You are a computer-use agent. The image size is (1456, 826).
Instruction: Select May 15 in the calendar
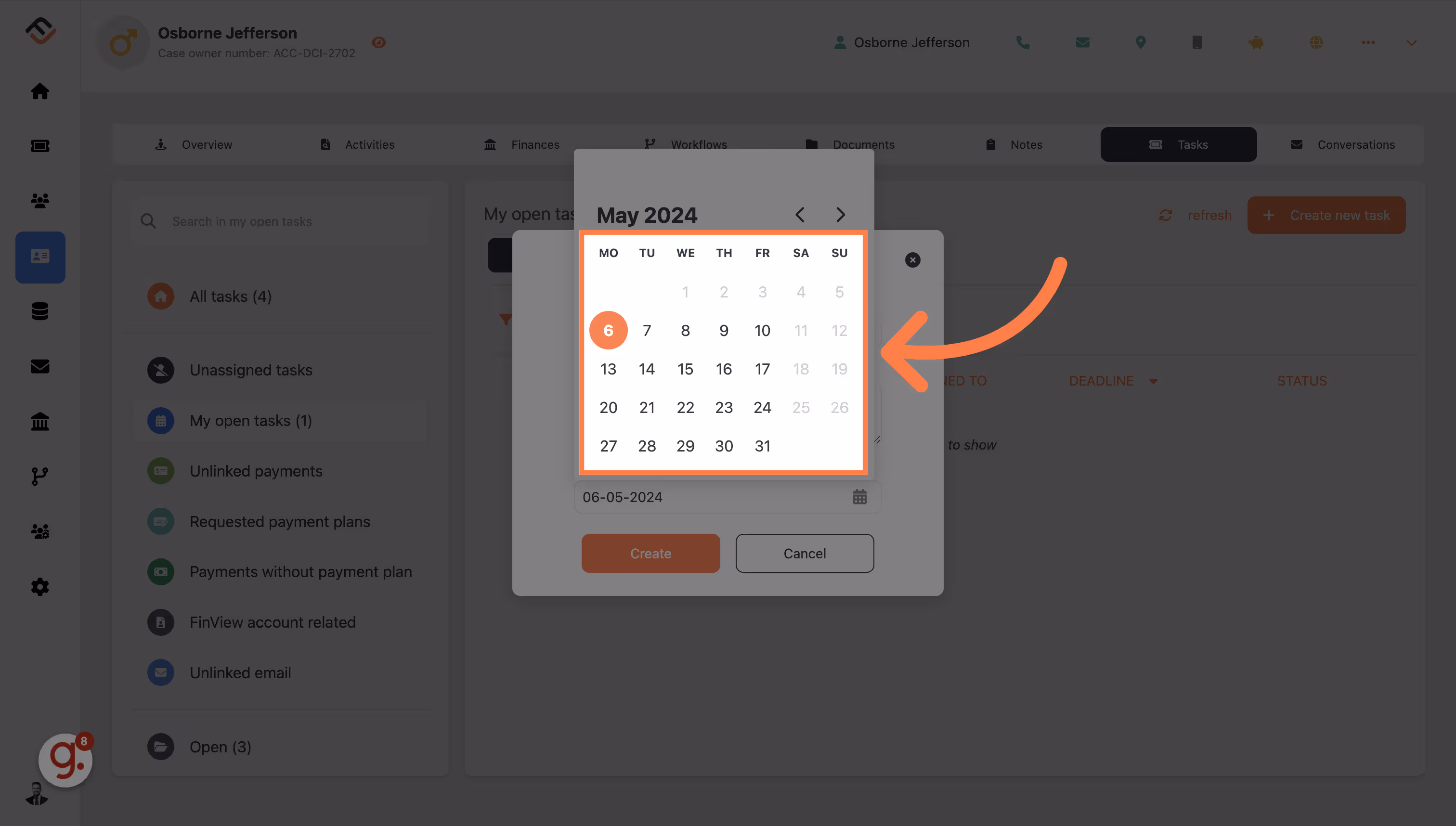coord(685,369)
